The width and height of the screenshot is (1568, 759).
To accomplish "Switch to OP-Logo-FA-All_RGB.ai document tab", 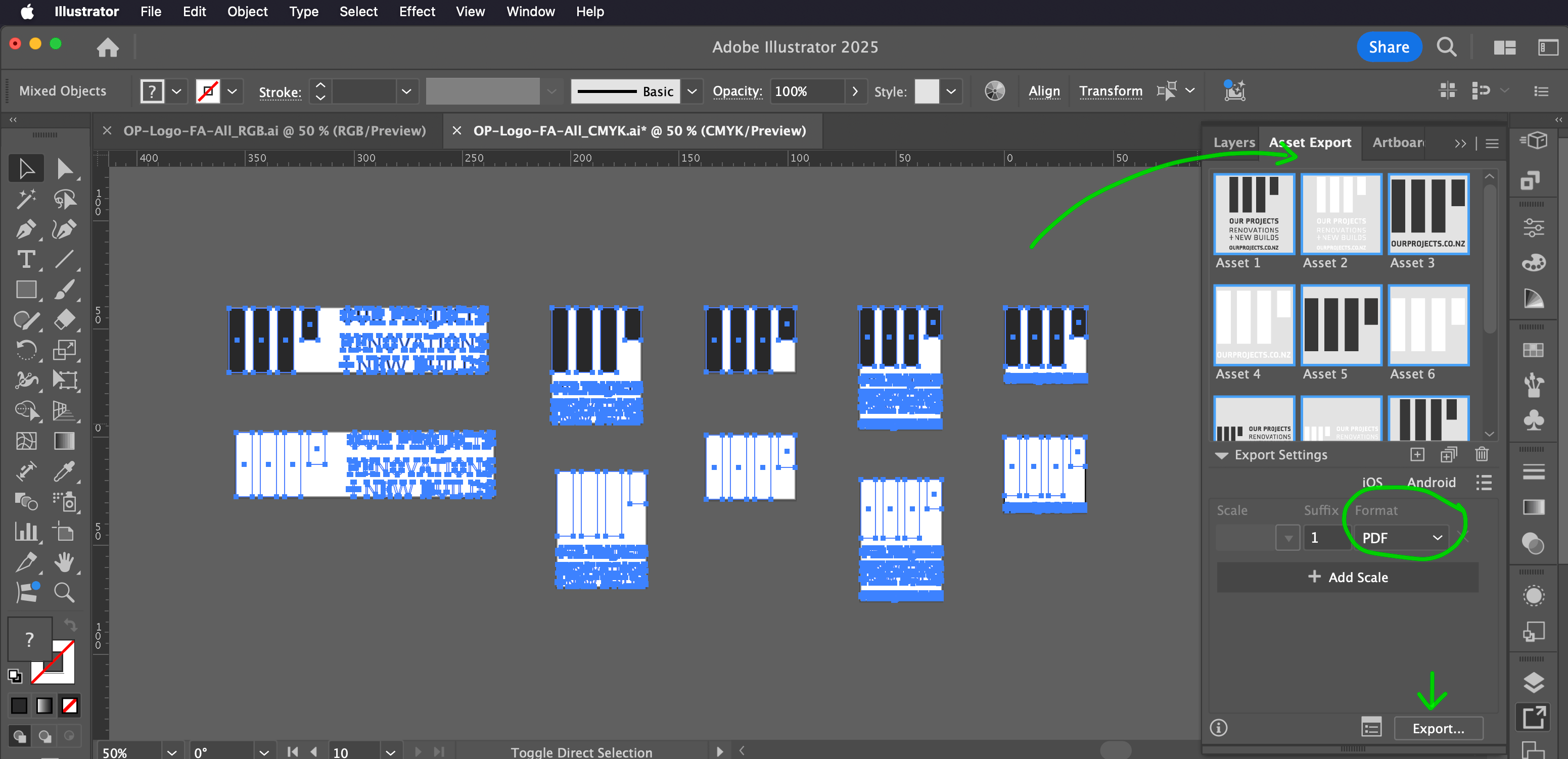I will [274, 131].
